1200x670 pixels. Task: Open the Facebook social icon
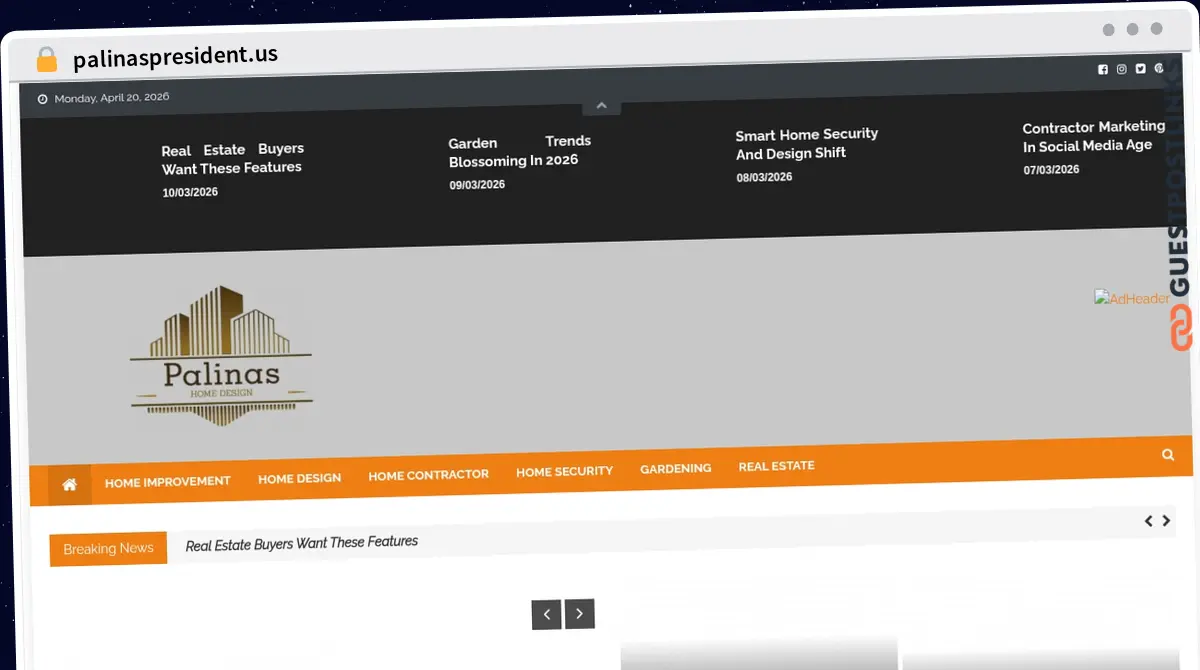tap(1103, 69)
